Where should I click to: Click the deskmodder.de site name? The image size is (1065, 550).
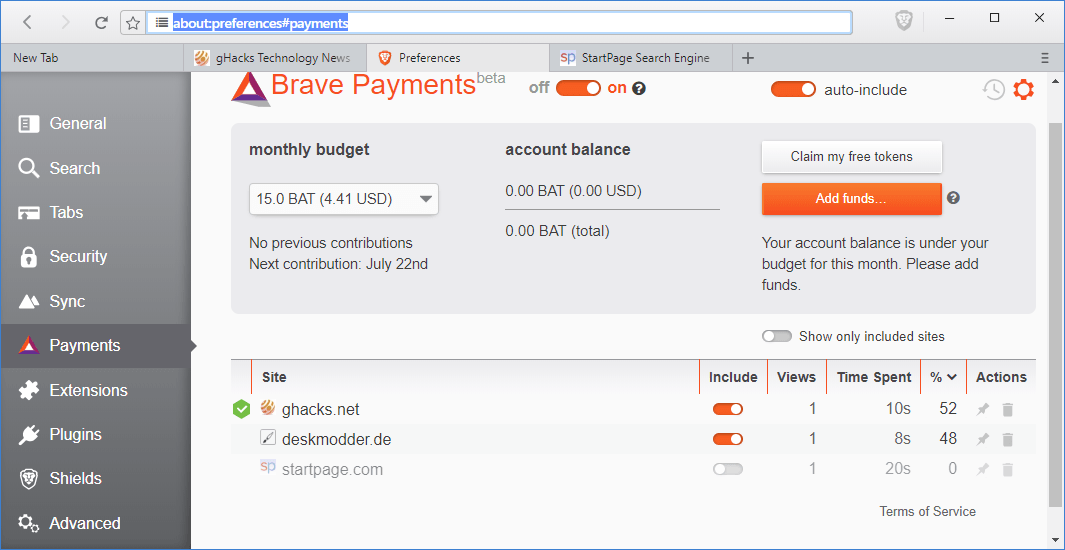336,439
